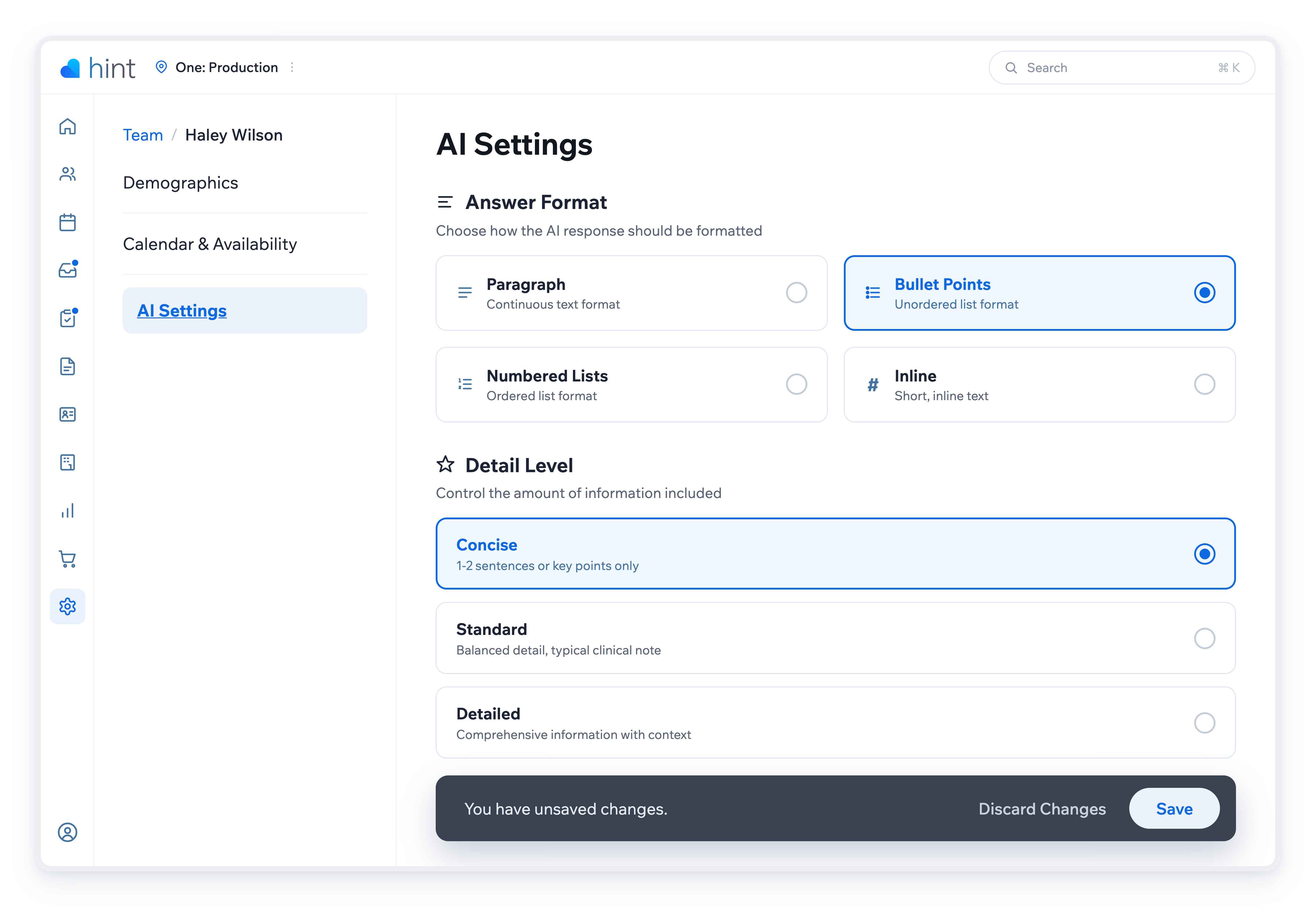Open the contact card icon

(68, 414)
